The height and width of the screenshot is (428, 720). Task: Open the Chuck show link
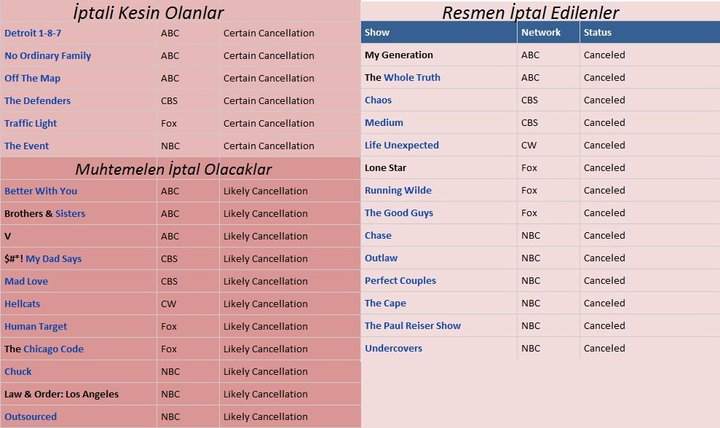coord(18,371)
